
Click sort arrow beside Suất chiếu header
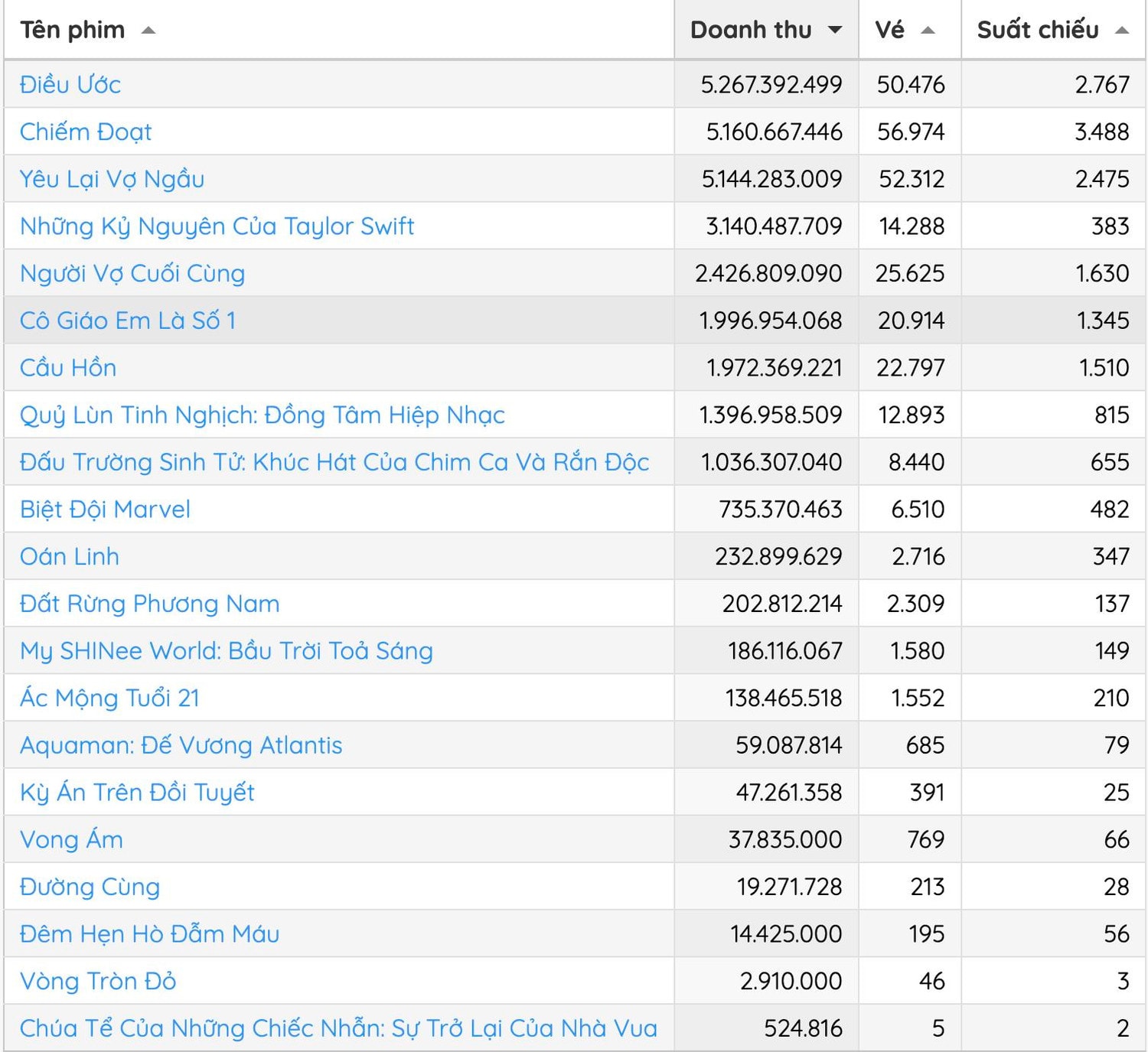pos(1122,31)
